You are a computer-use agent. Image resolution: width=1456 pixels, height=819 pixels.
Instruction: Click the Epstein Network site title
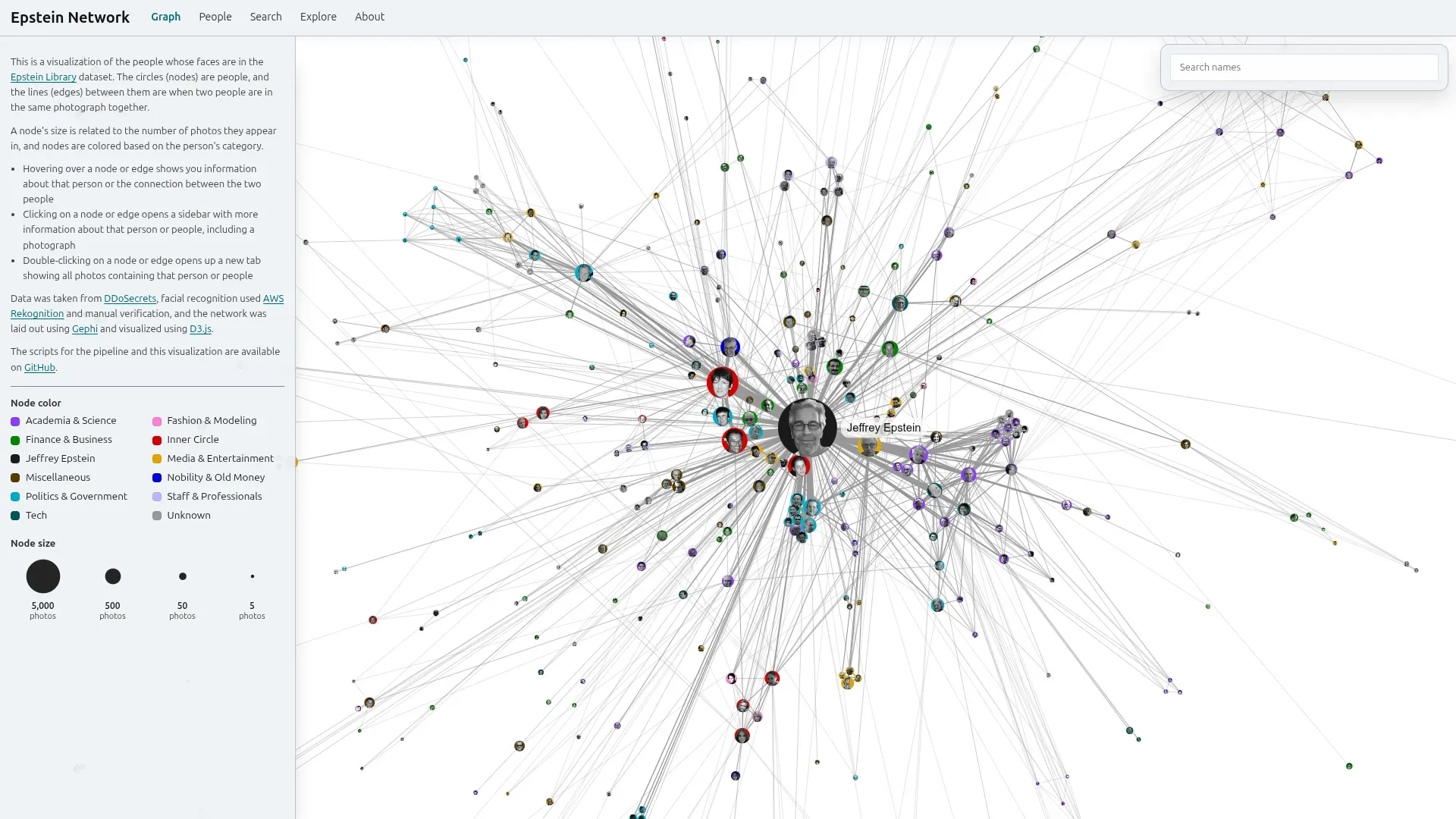[70, 17]
